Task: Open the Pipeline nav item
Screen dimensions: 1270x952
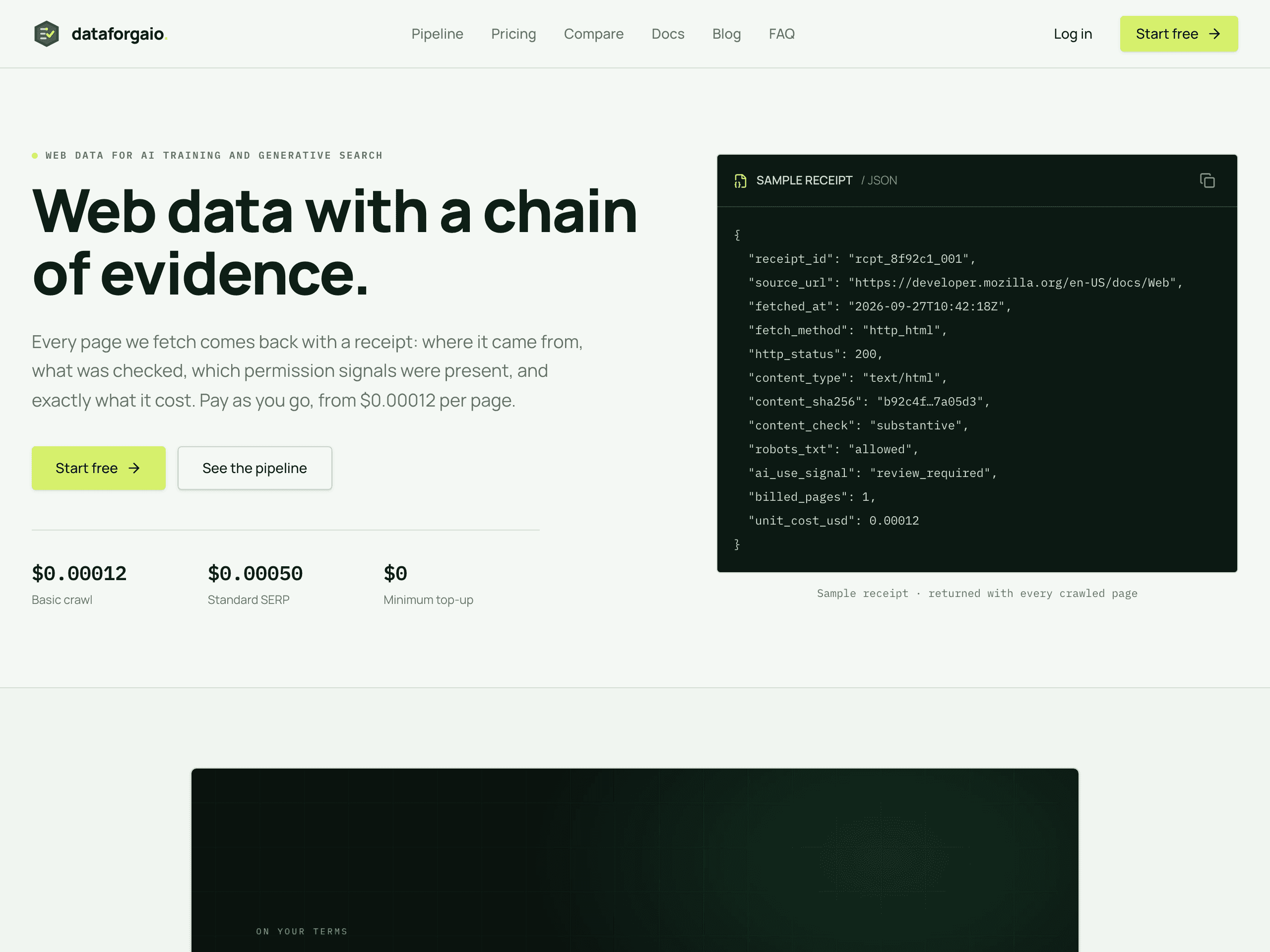Action: point(437,34)
